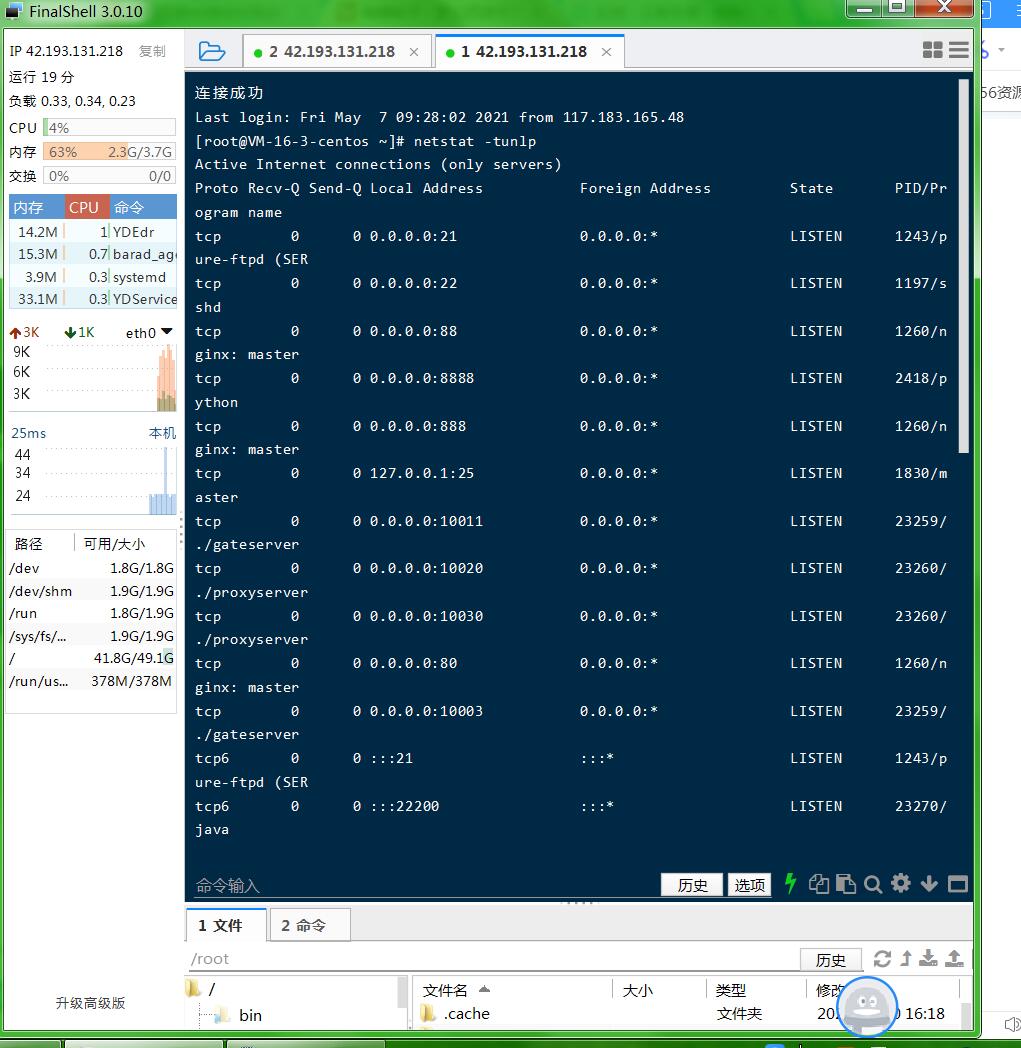Refresh the file list with refresh icon
Viewport: 1021px width, 1048px height.
click(x=882, y=958)
